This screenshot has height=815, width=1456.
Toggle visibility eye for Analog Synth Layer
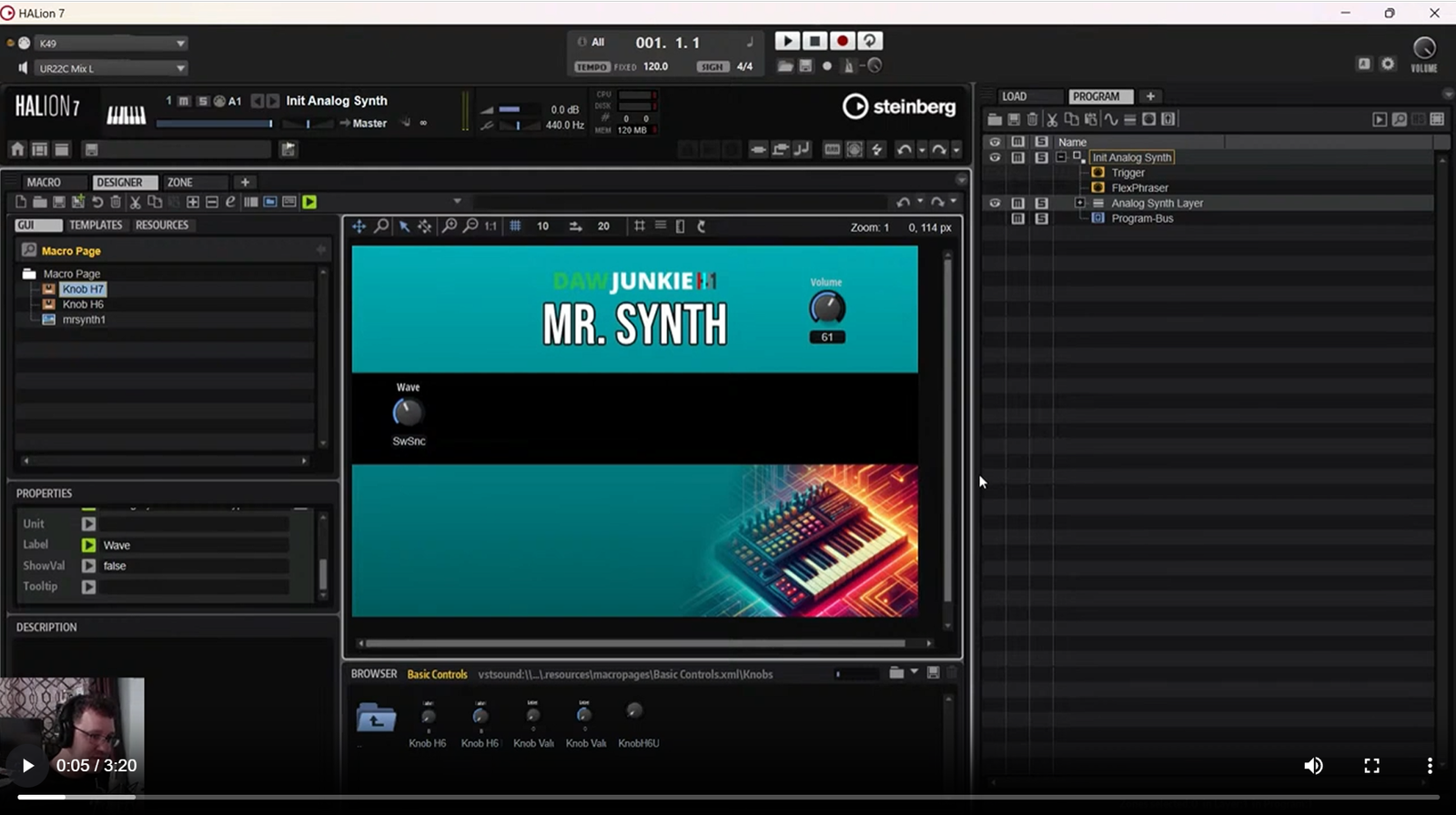[995, 203]
